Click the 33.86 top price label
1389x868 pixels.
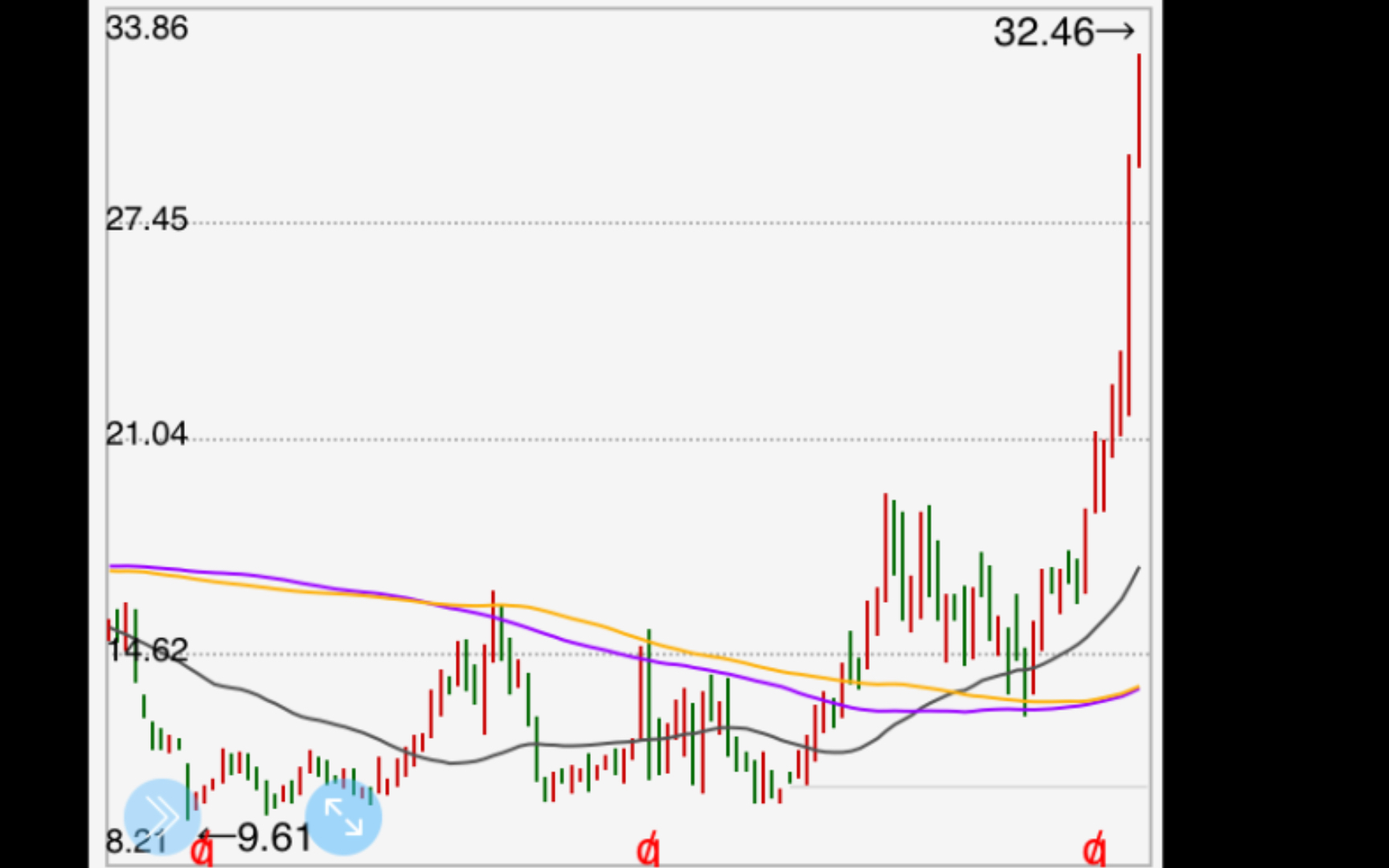146,28
